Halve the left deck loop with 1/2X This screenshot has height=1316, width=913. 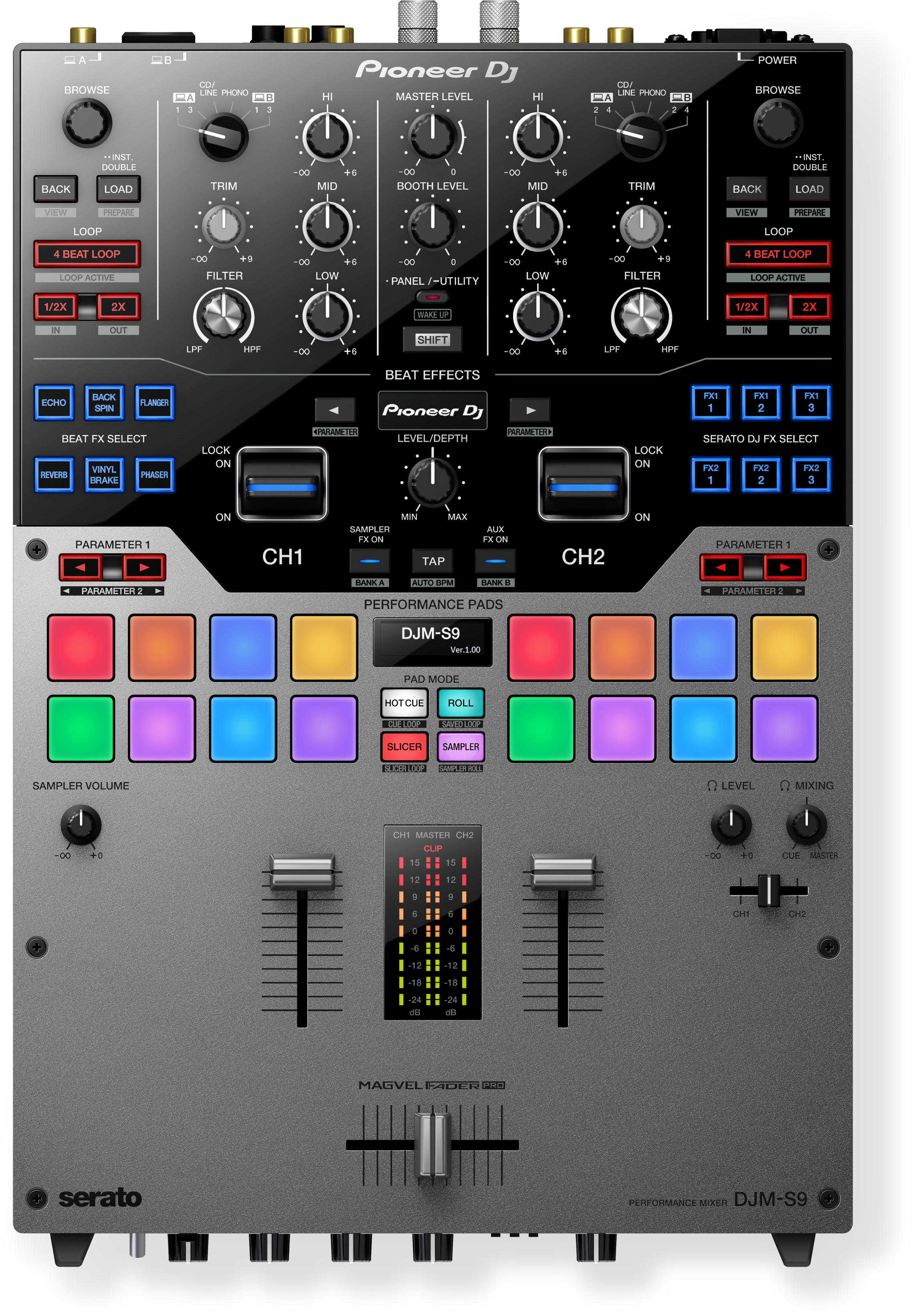click(55, 307)
